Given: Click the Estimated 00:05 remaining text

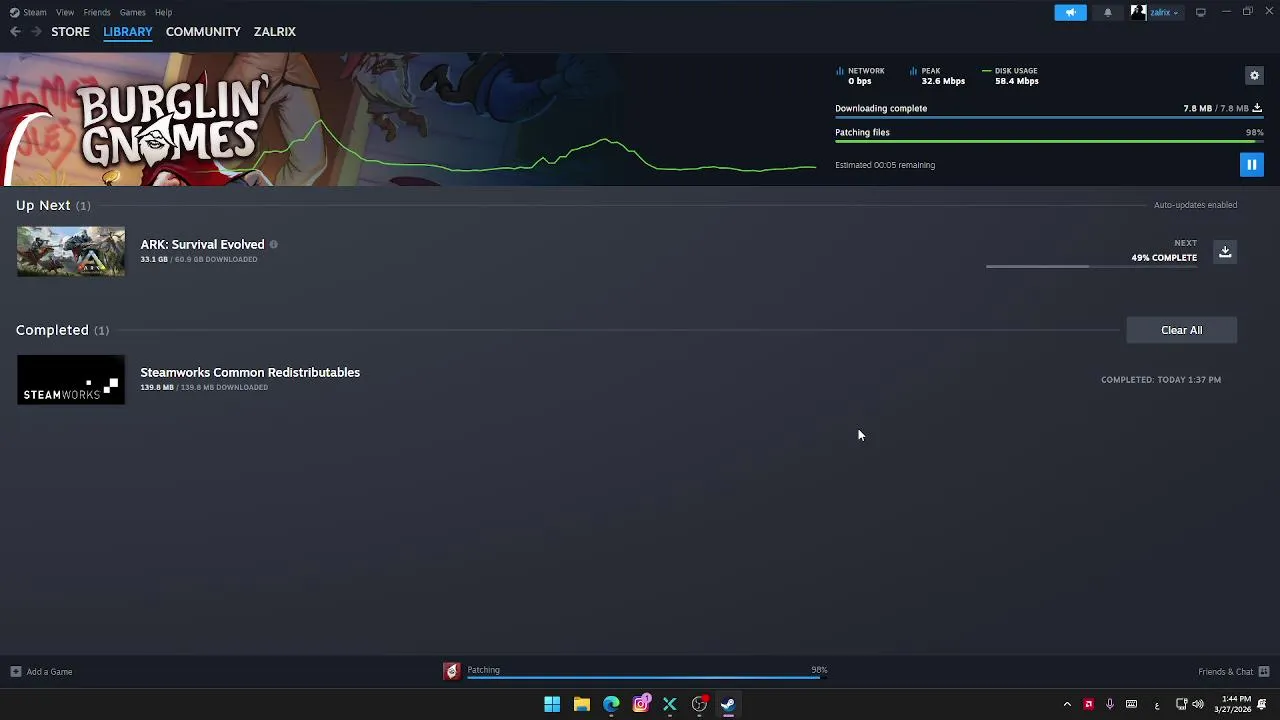Looking at the screenshot, I should (885, 165).
